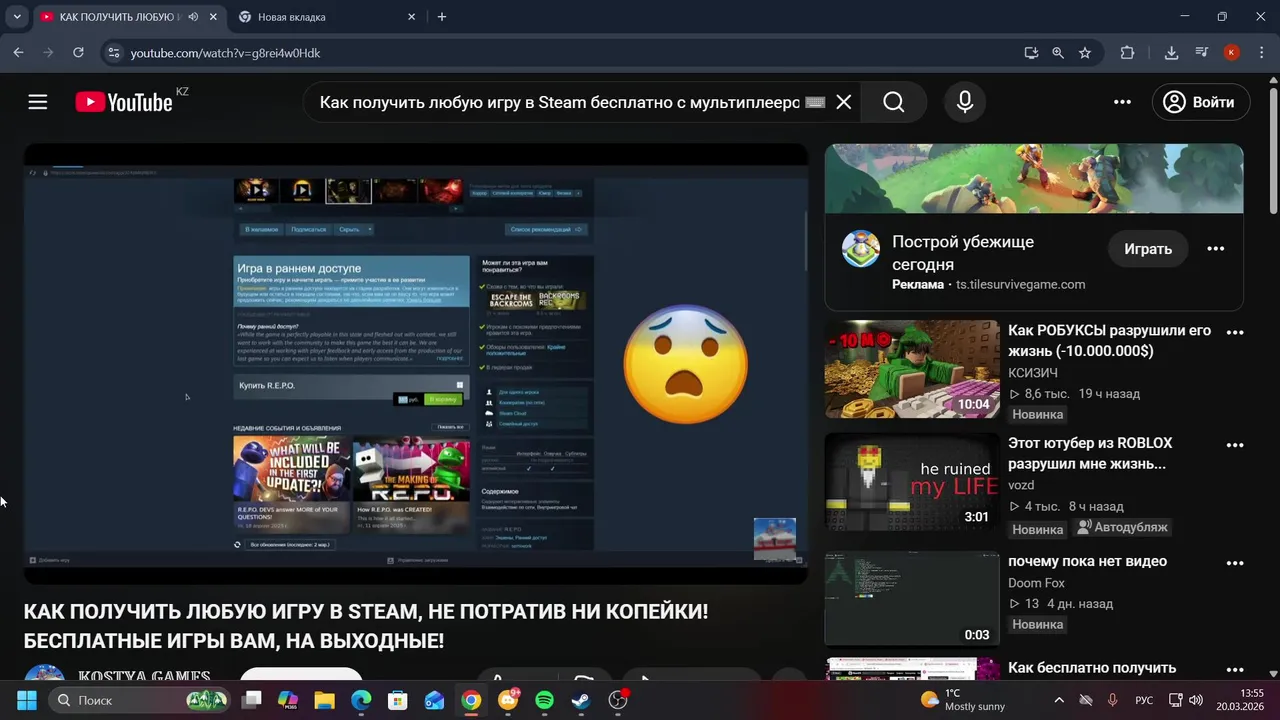The width and height of the screenshot is (1280, 720).
Task: Click the address bar URL
Action: point(226,53)
